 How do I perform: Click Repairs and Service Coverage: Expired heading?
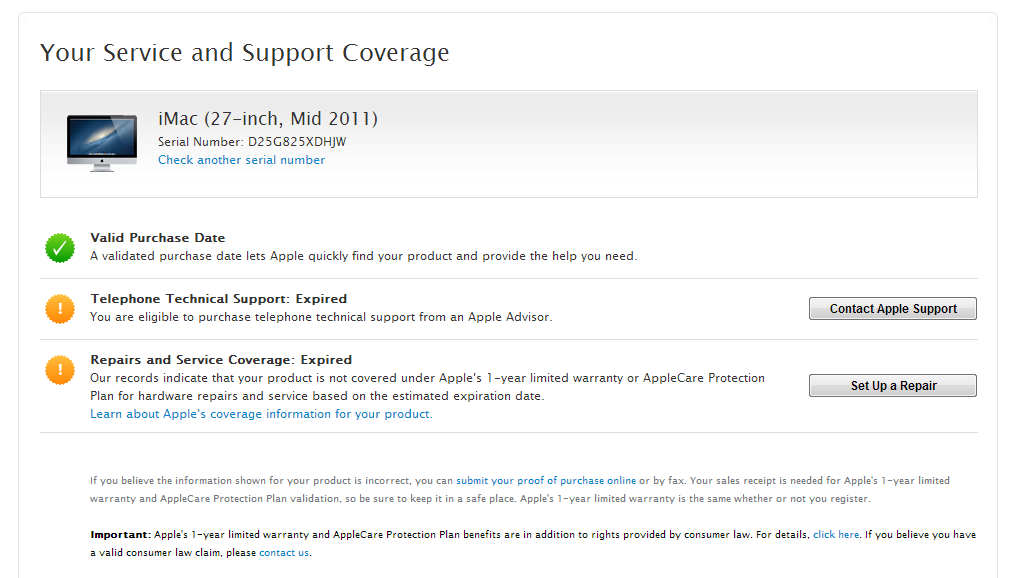(221, 360)
